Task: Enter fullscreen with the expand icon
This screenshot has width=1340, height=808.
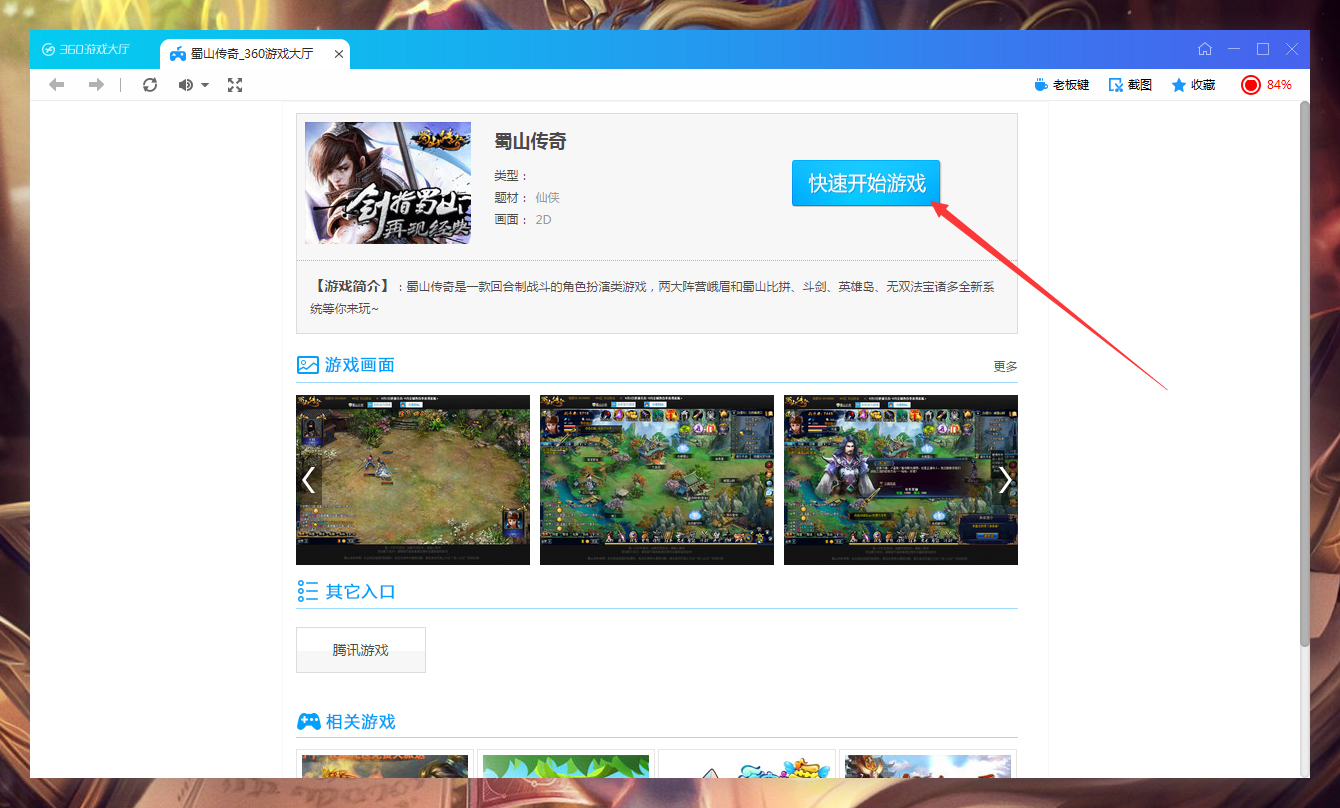Action: [x=235, y=85]
